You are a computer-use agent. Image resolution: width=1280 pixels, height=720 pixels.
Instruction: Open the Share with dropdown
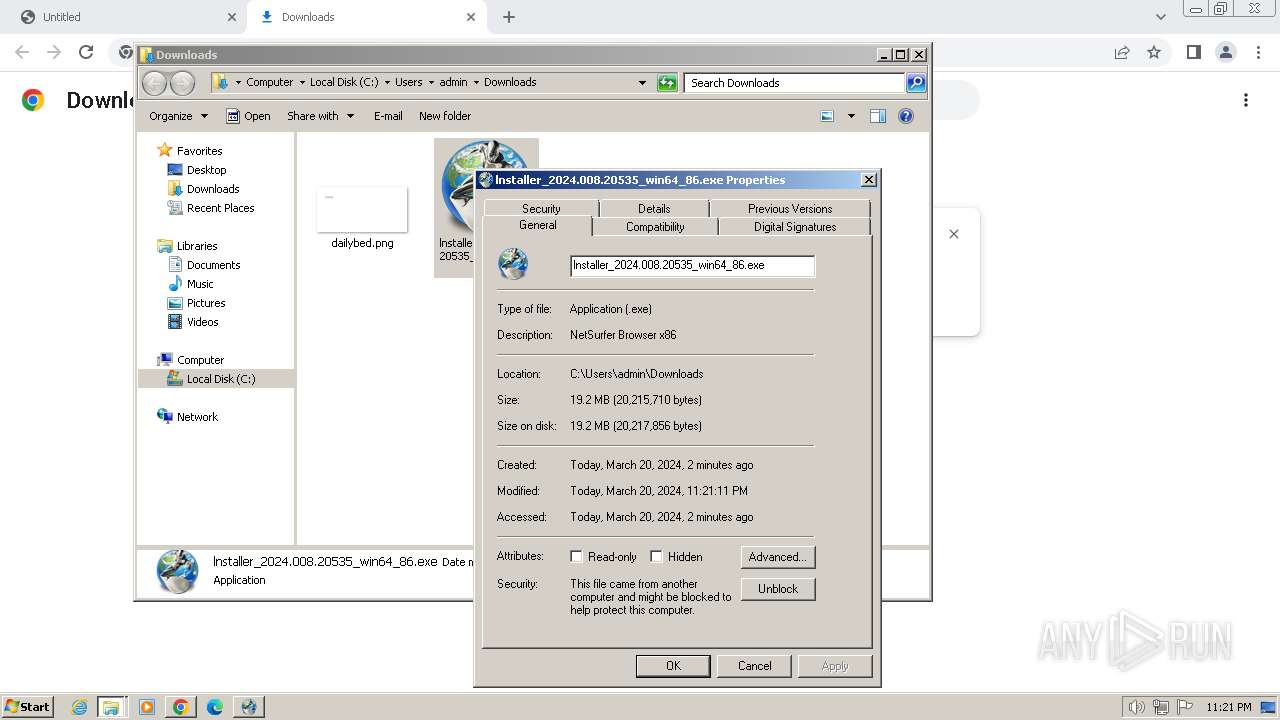point(320,116)
